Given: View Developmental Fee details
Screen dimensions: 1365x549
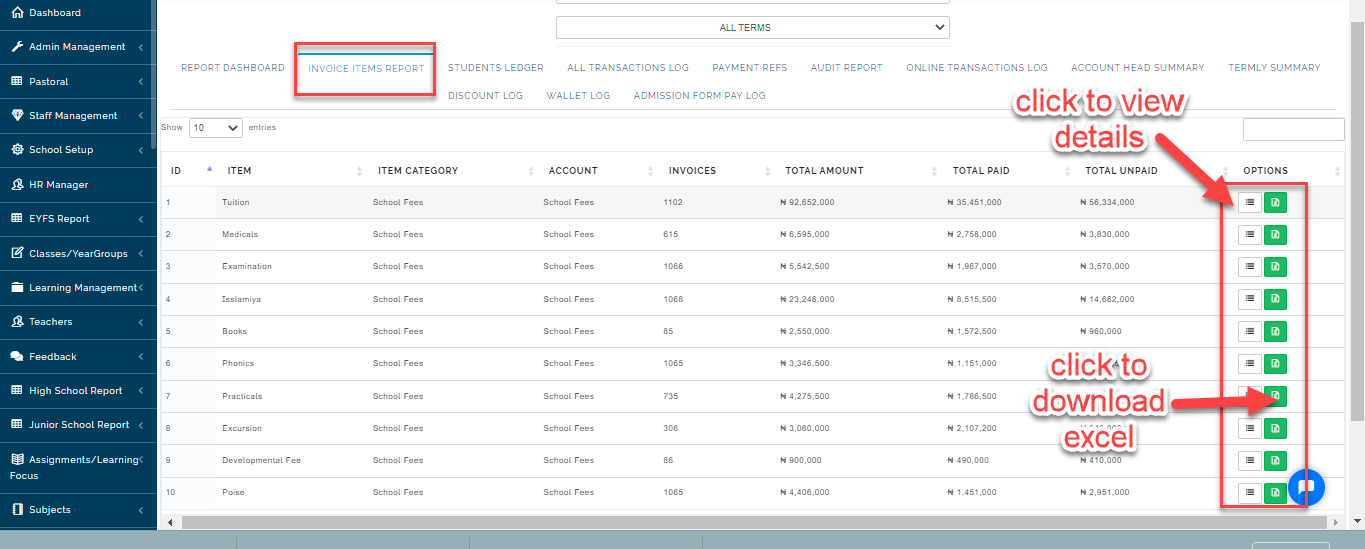Looking at the screenshot, I should pos(1249,461).
